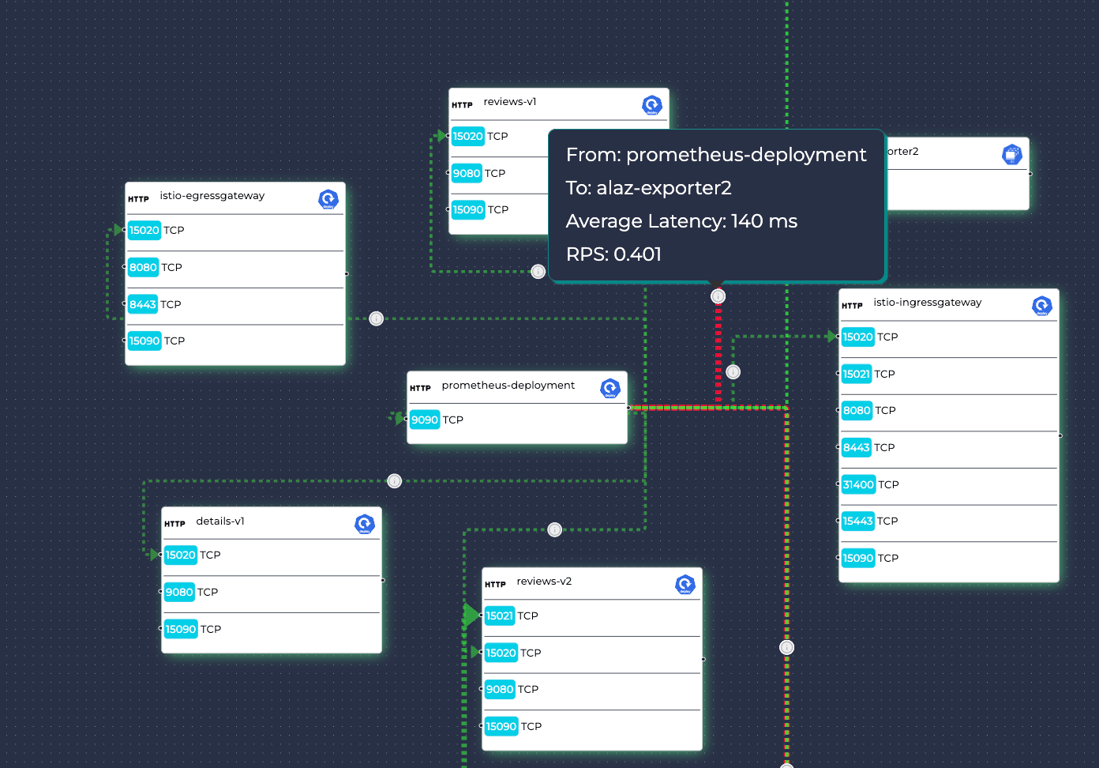Viewport: 1099px width, 768px height.
Task: Expand the circle marker above reviews-v2
Action: [x=555, y=530]
